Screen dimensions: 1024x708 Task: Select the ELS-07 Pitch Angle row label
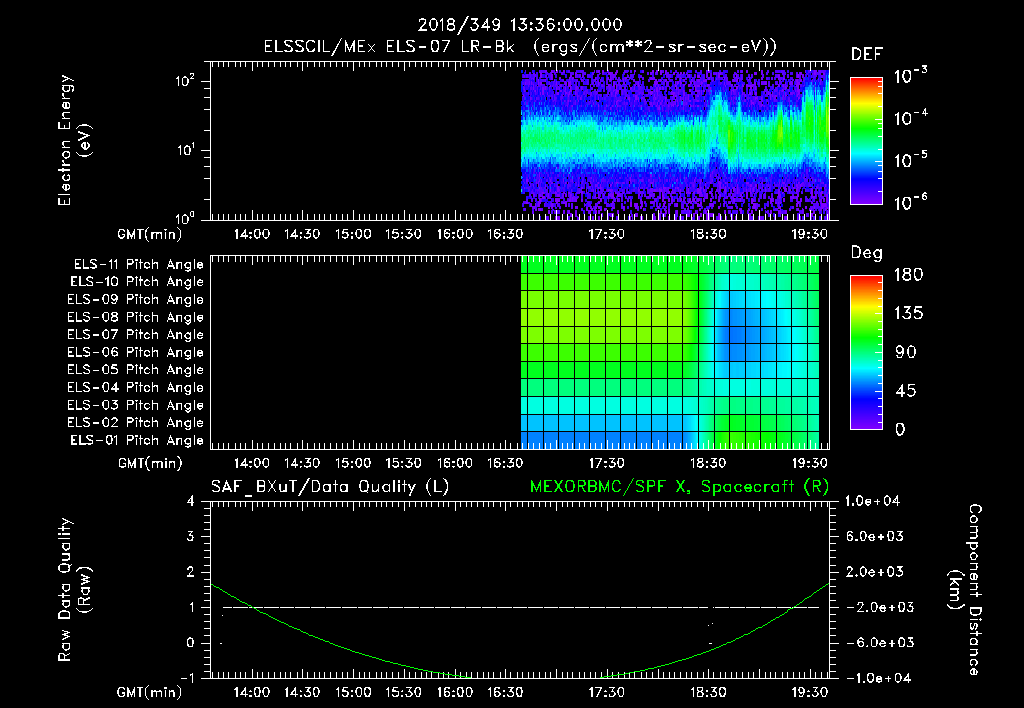coord(136,334)
